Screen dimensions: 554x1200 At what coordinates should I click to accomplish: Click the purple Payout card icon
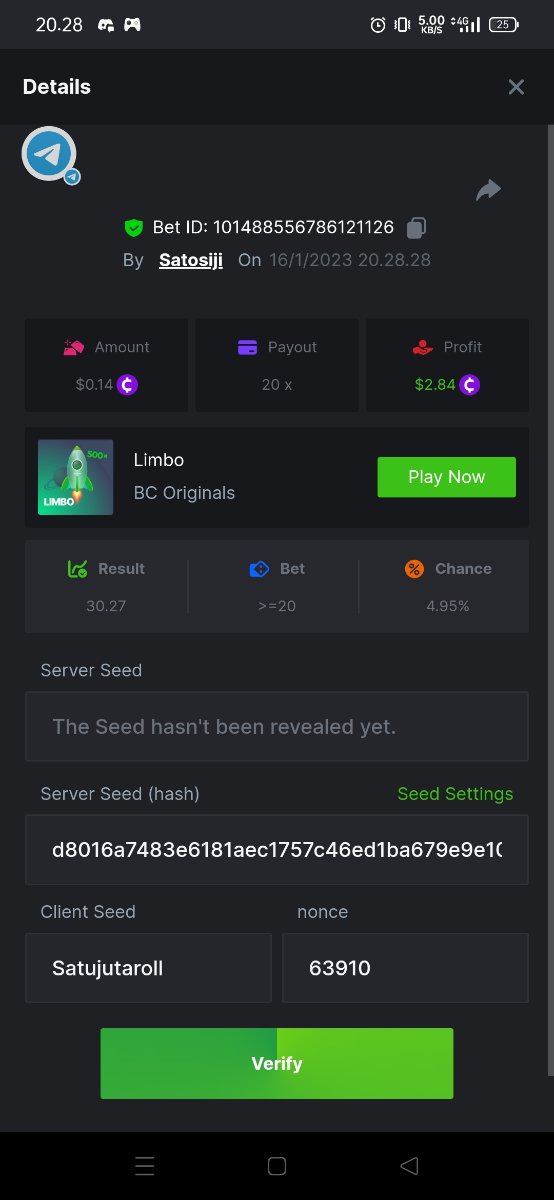(247, 347)
